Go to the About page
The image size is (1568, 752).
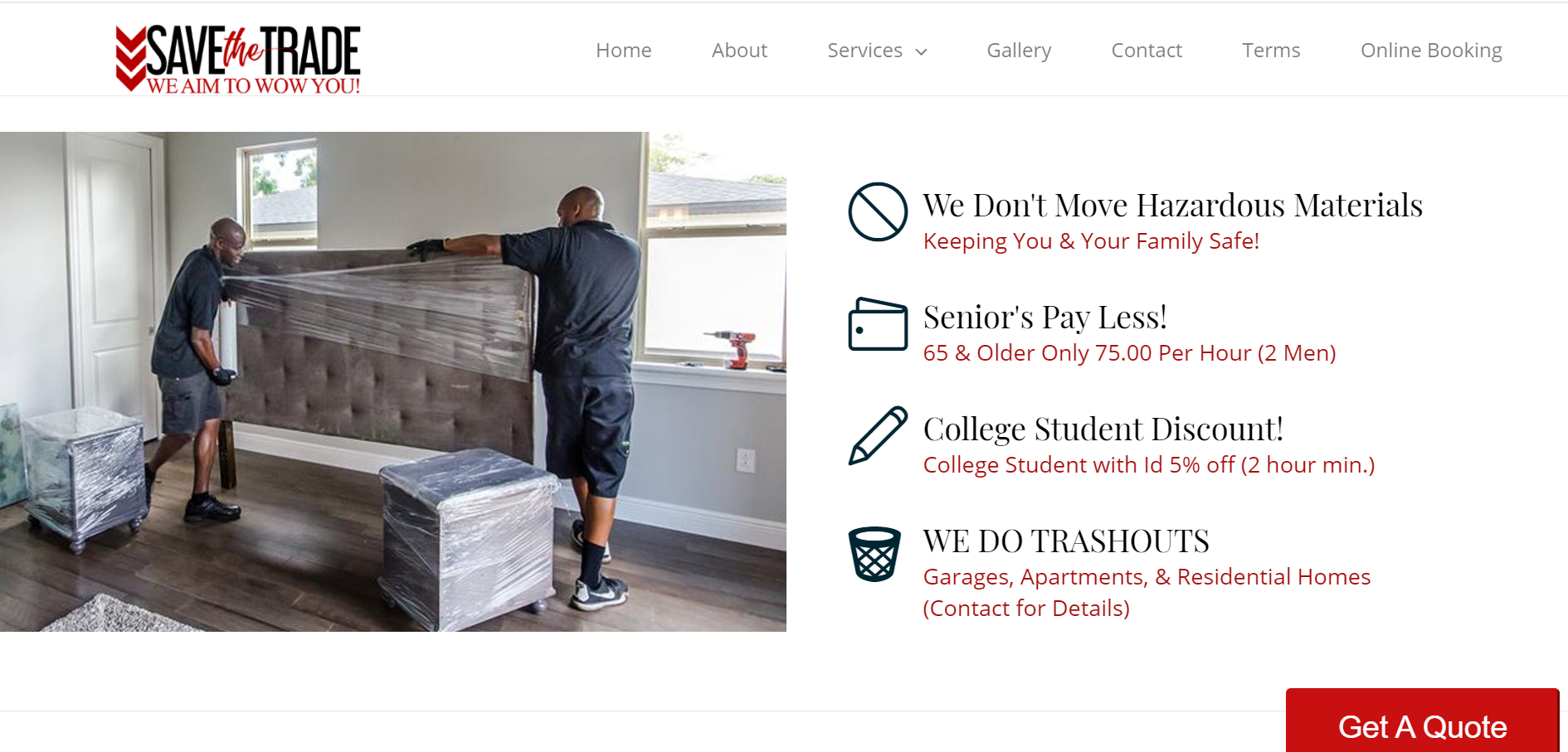[739, 51]
